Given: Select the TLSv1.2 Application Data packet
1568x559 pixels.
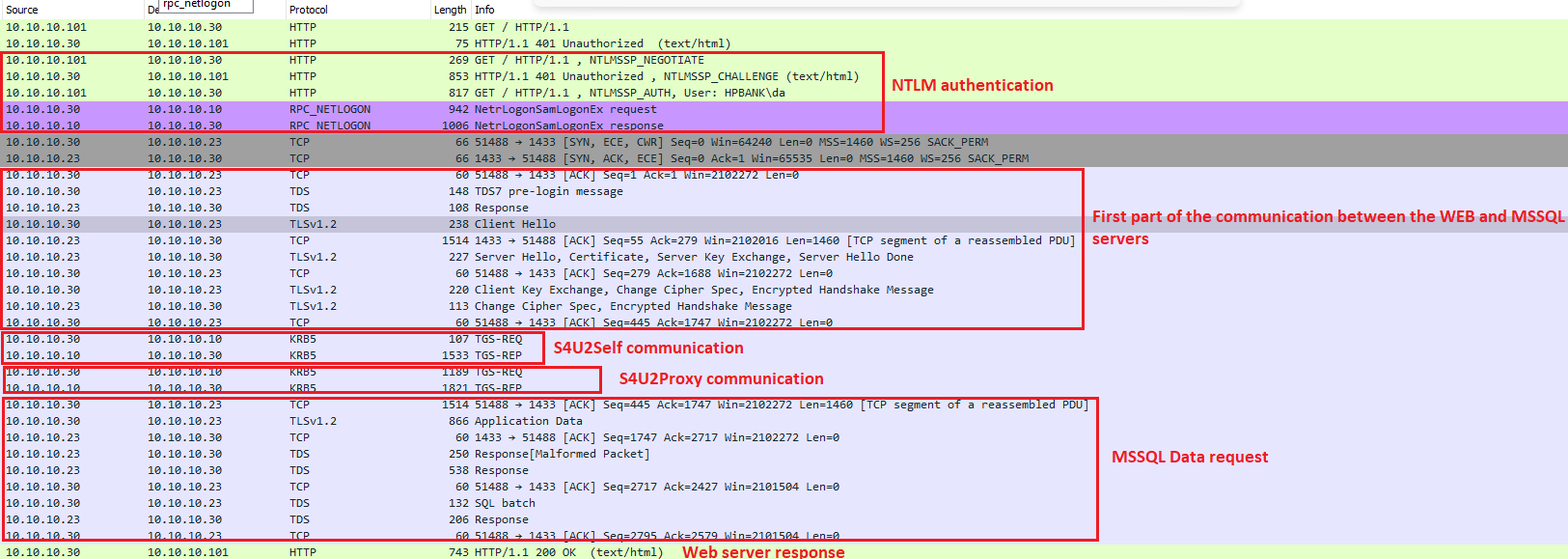Looking at the screenshot, I should coord(528,421).
